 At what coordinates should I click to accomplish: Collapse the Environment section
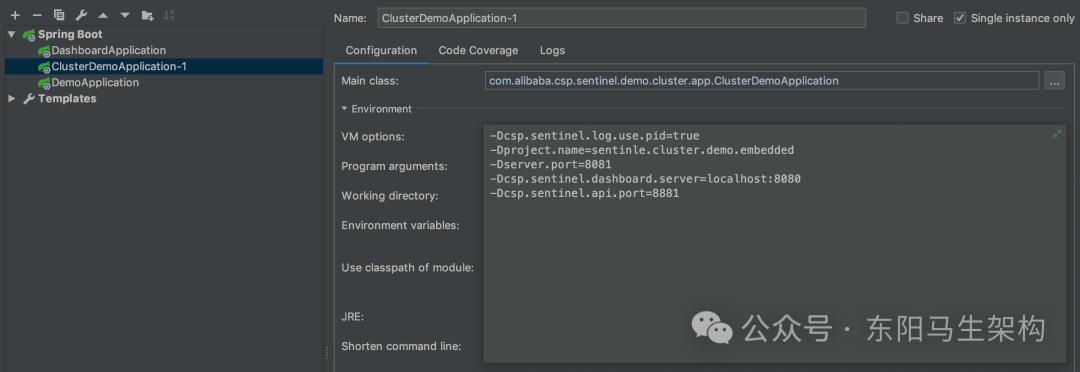tap(345, 109)
